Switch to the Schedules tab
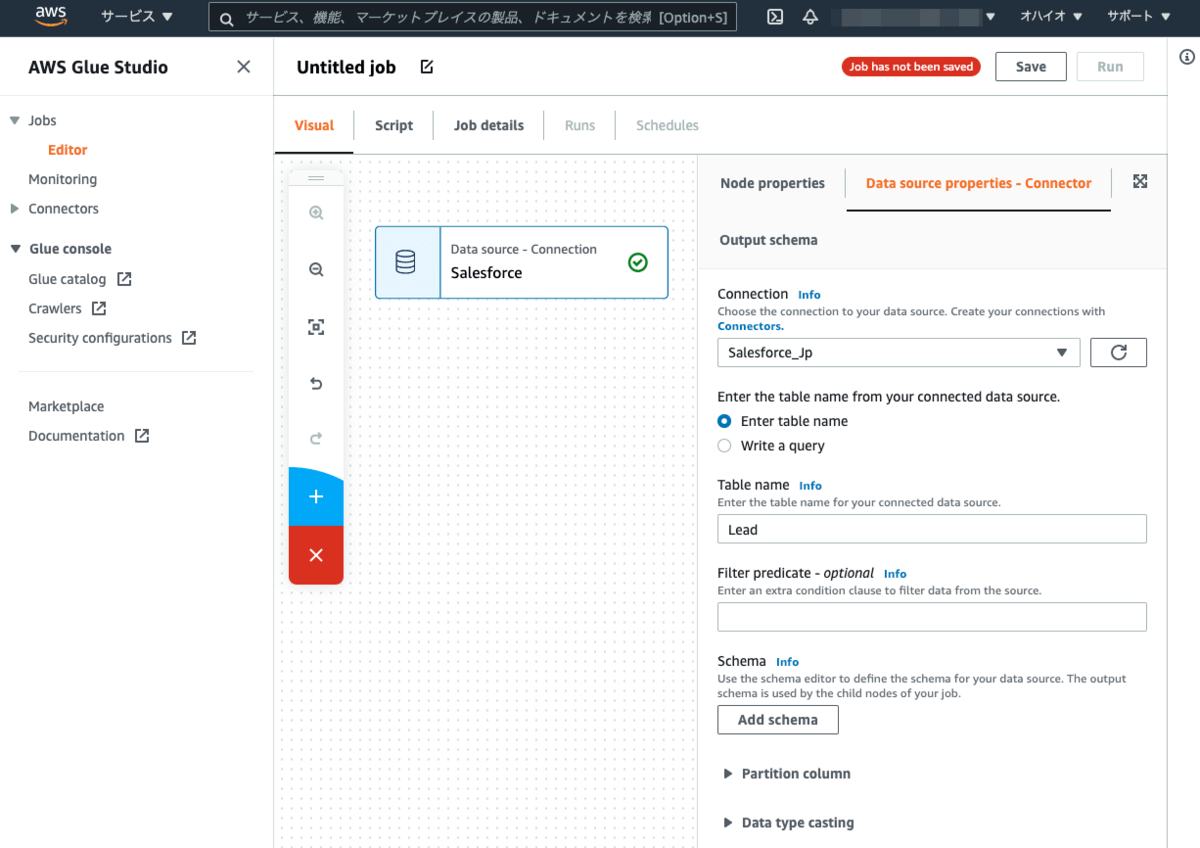 point(667,125)
